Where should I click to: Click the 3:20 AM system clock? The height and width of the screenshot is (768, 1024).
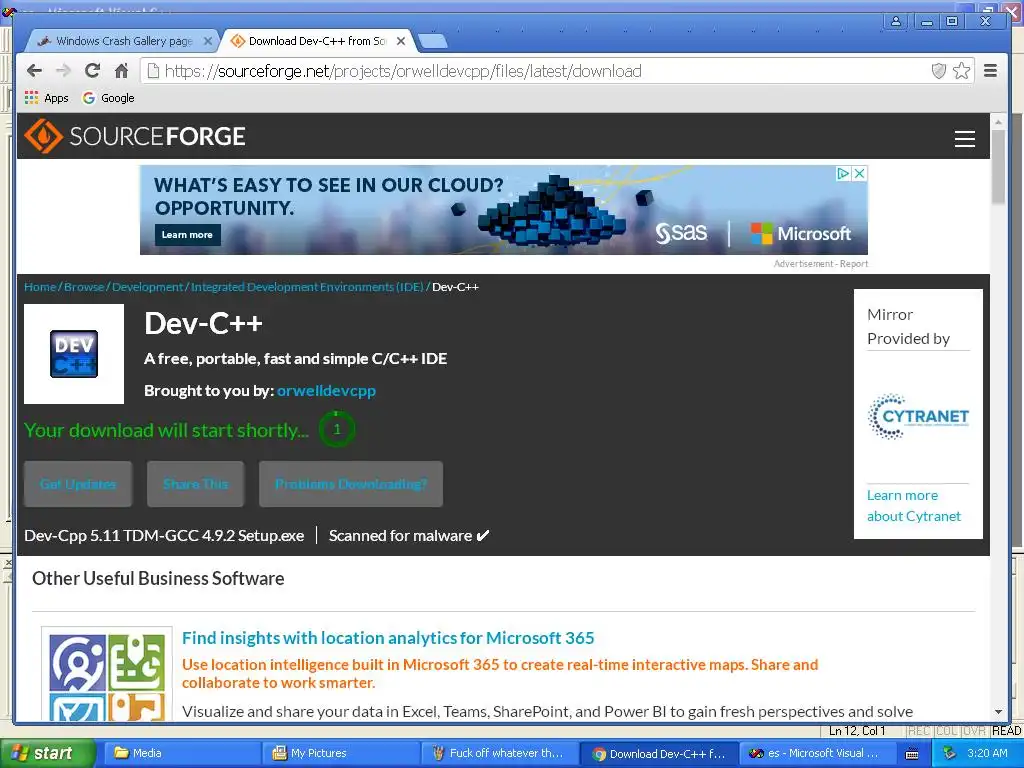pos(987,753)
